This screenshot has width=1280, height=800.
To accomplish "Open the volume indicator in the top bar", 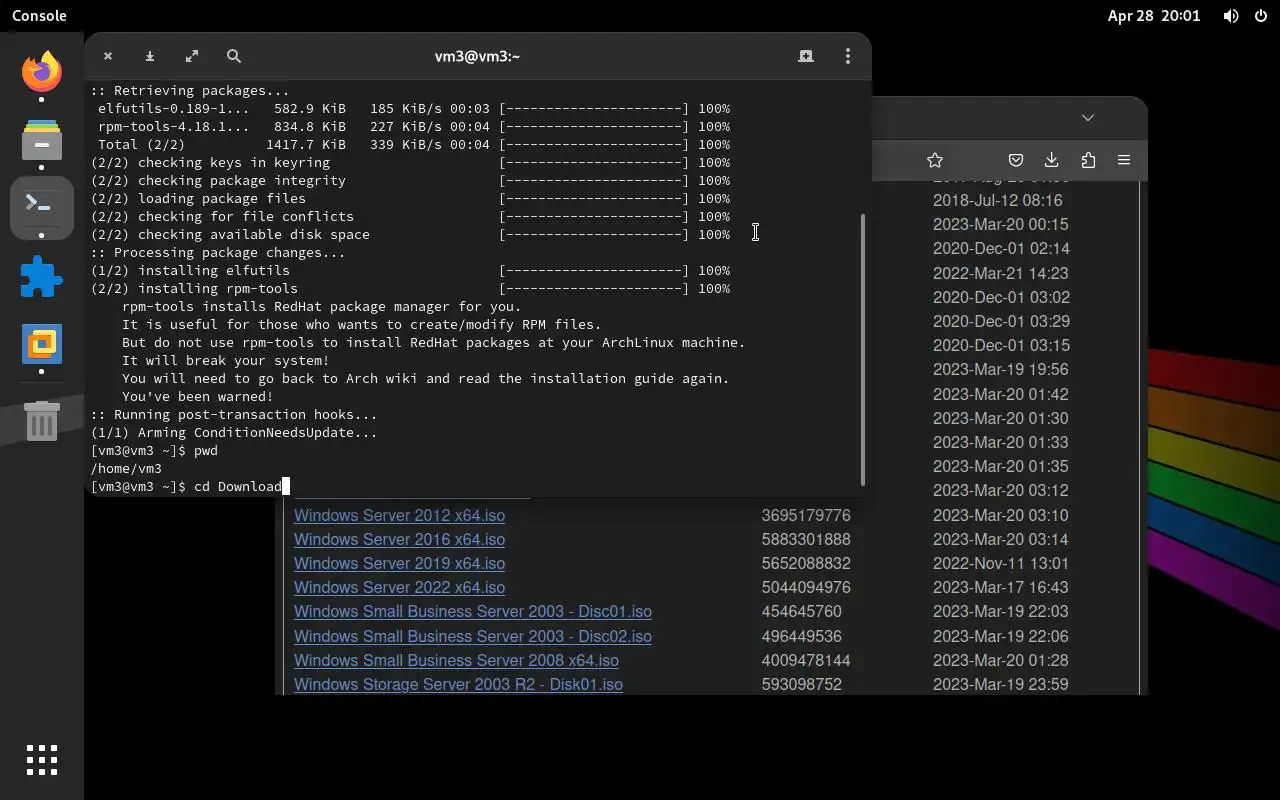I will coord(1231,16).
